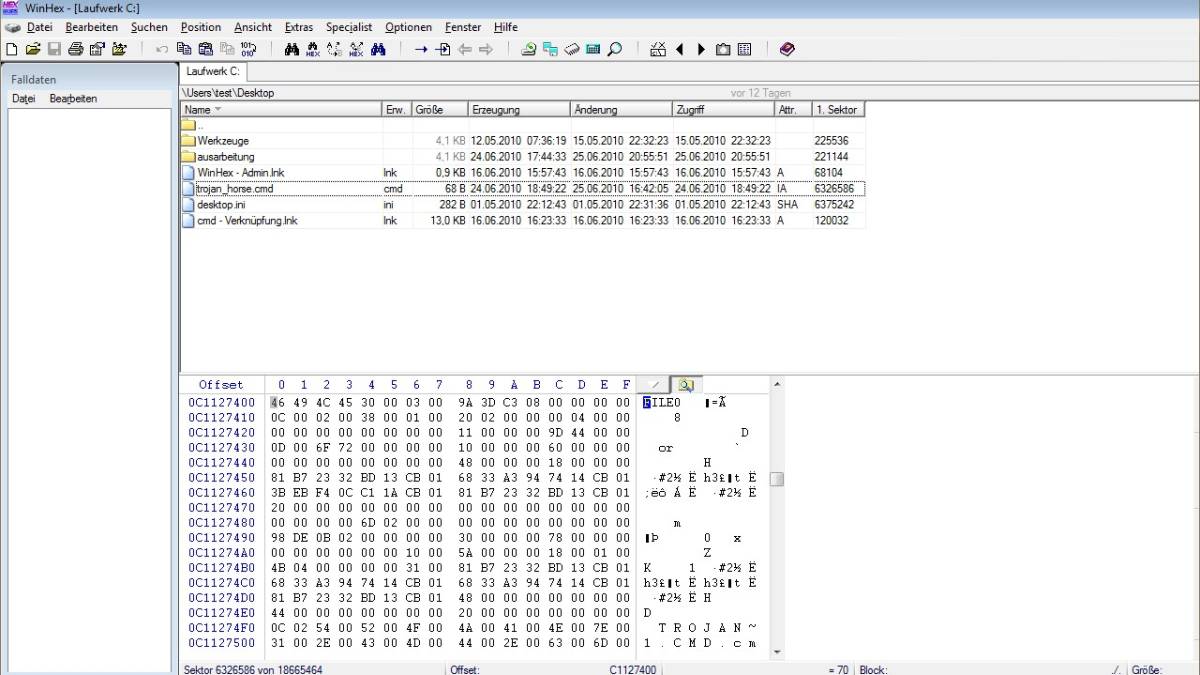Open the Bearbeiten menu in the menu bar
Viewport: 1200px width, 675px height.
click(x=91, y=27)
